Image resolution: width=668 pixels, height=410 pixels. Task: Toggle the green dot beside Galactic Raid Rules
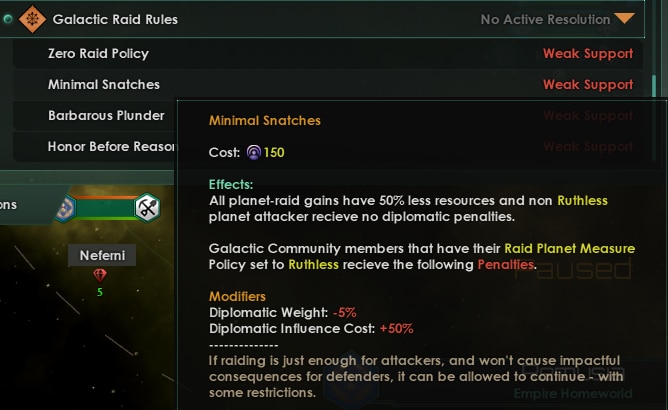(x=8, y=19)
